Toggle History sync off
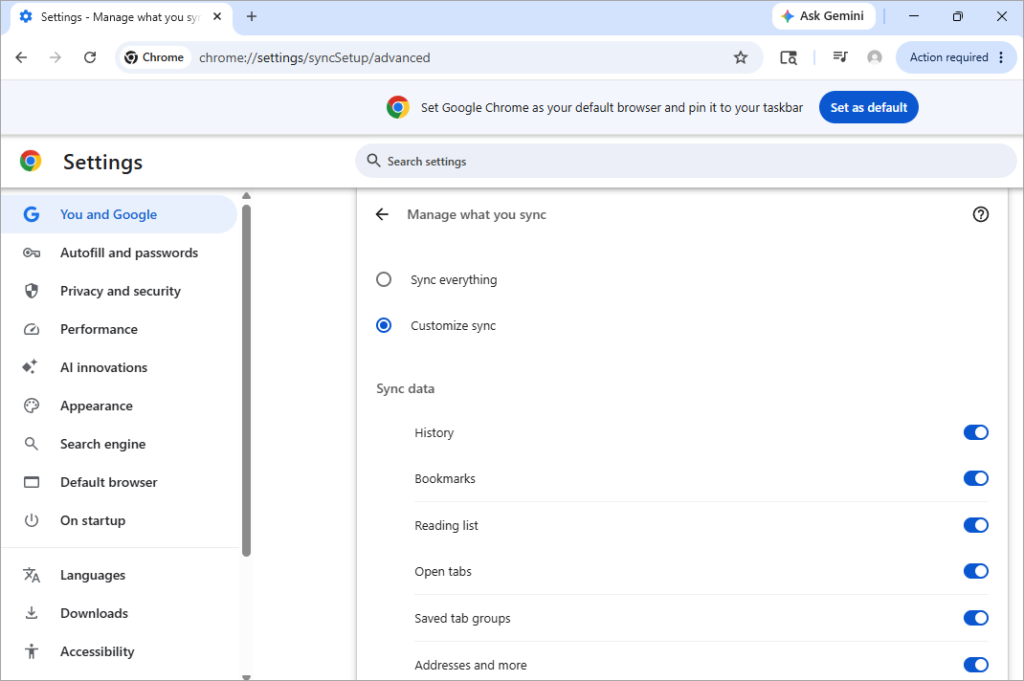Image resolution: width=1024 pixels, height=681 pixels. click(976, 432)
